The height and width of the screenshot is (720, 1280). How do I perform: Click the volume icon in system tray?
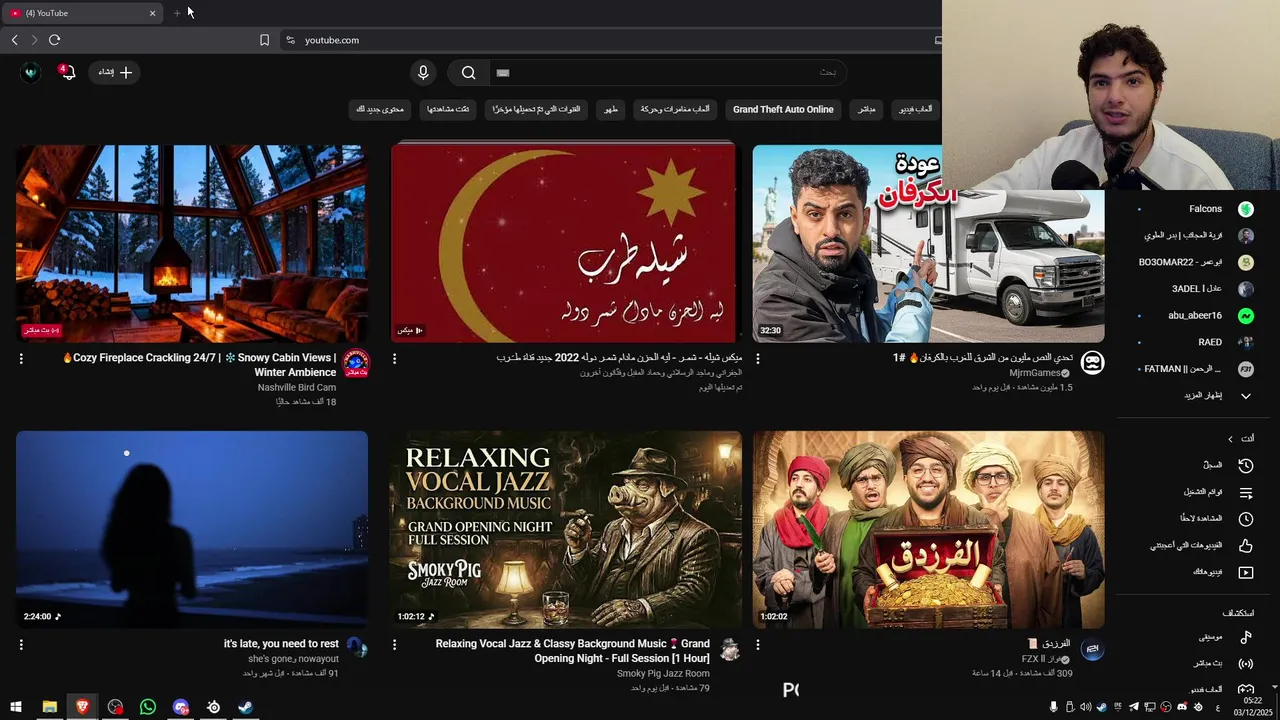pyautogui.click(x=1085, y=707)
